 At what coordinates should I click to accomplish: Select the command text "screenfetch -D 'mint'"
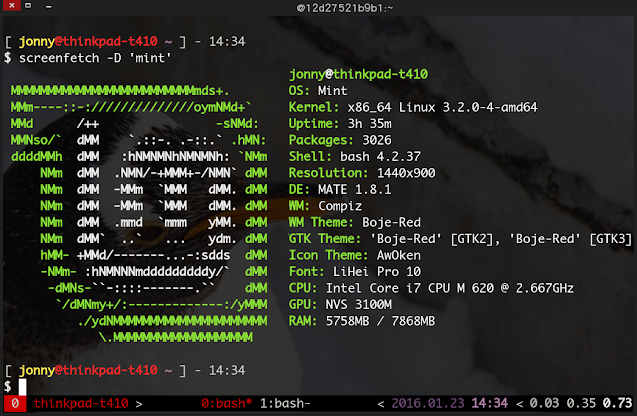click(95, 58)
